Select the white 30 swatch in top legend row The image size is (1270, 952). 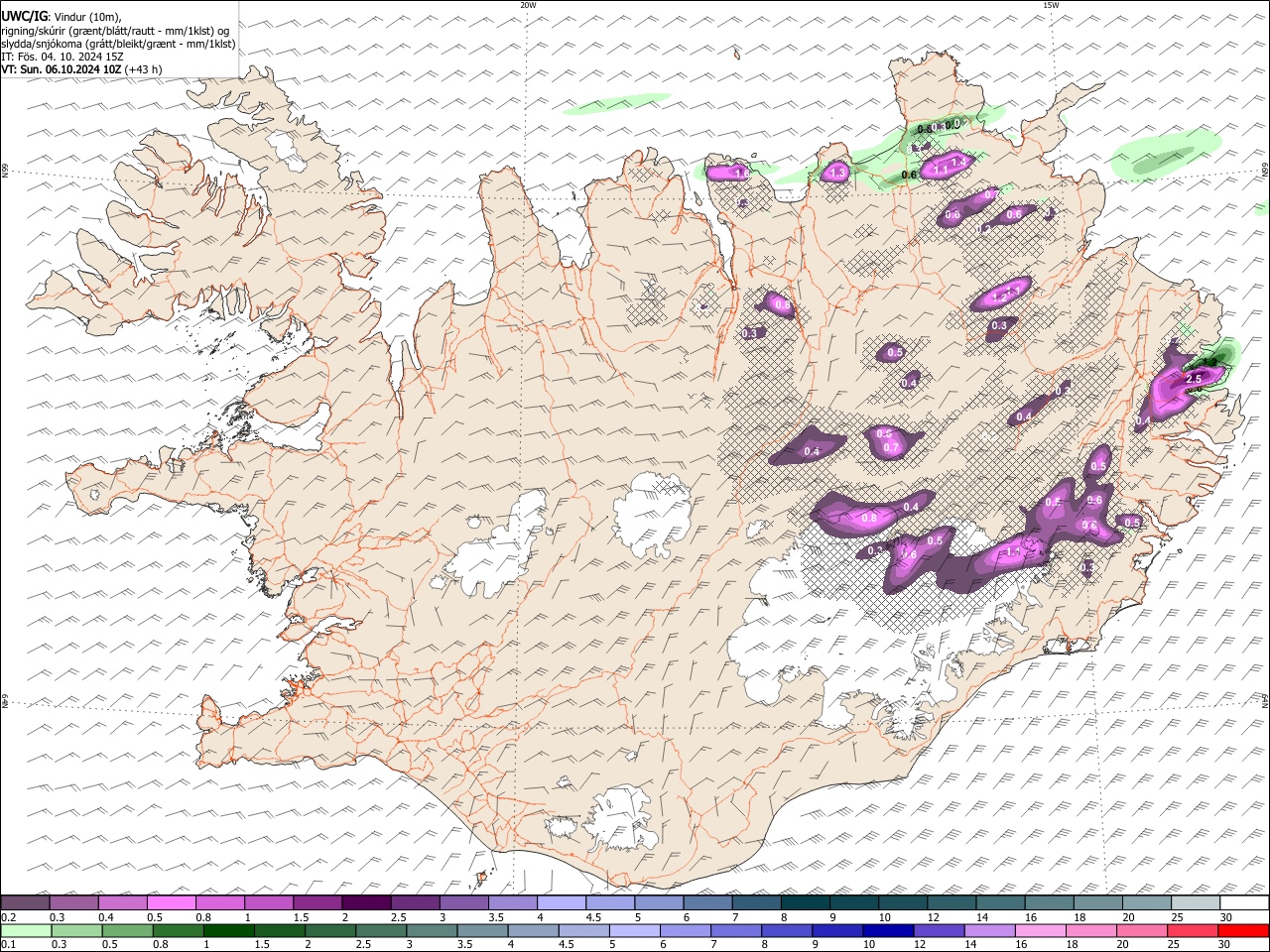(1245, 902)
